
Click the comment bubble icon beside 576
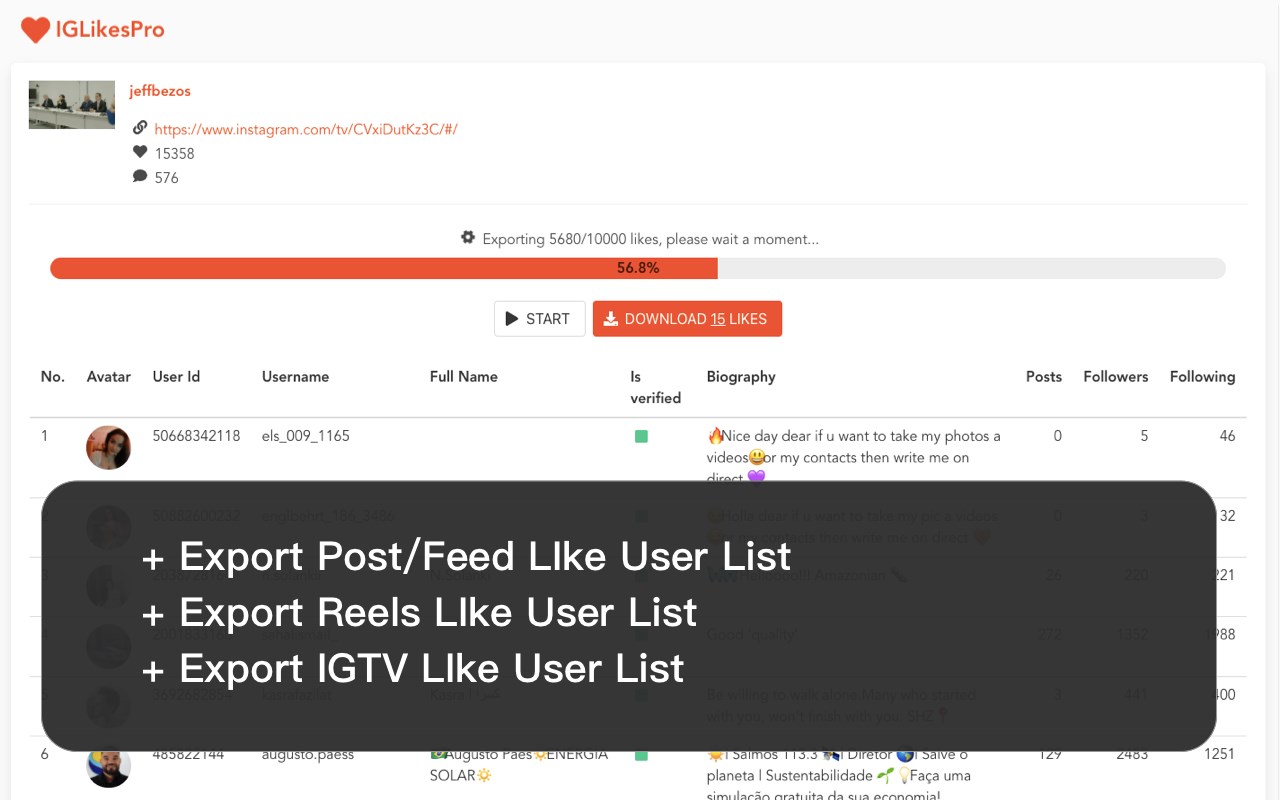pyautogui.click(x=140, y=176)
